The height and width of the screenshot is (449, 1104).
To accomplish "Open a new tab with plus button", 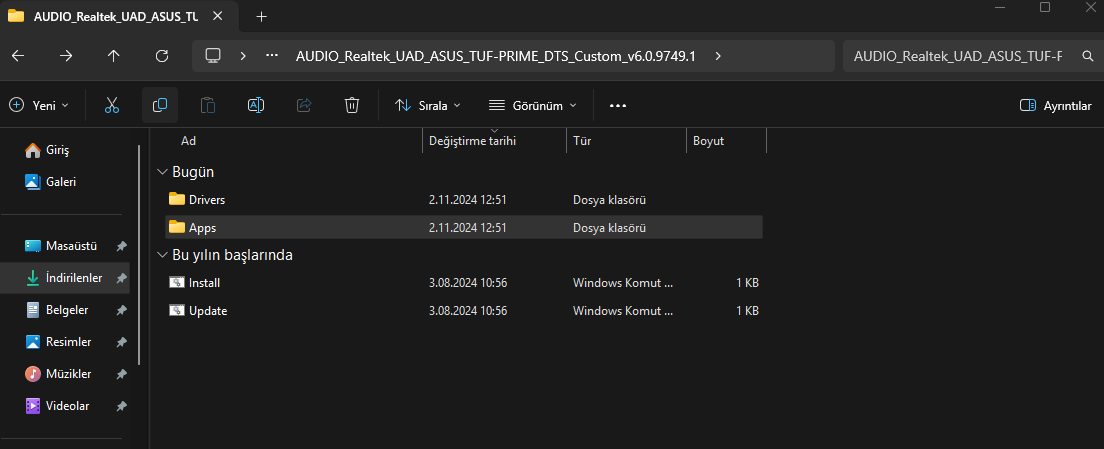I will click(262, 17).
